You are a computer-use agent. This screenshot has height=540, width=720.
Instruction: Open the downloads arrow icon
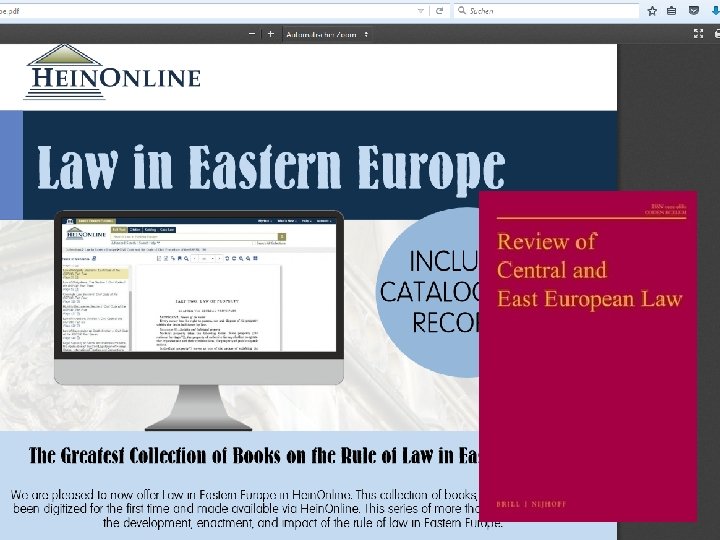715,11
